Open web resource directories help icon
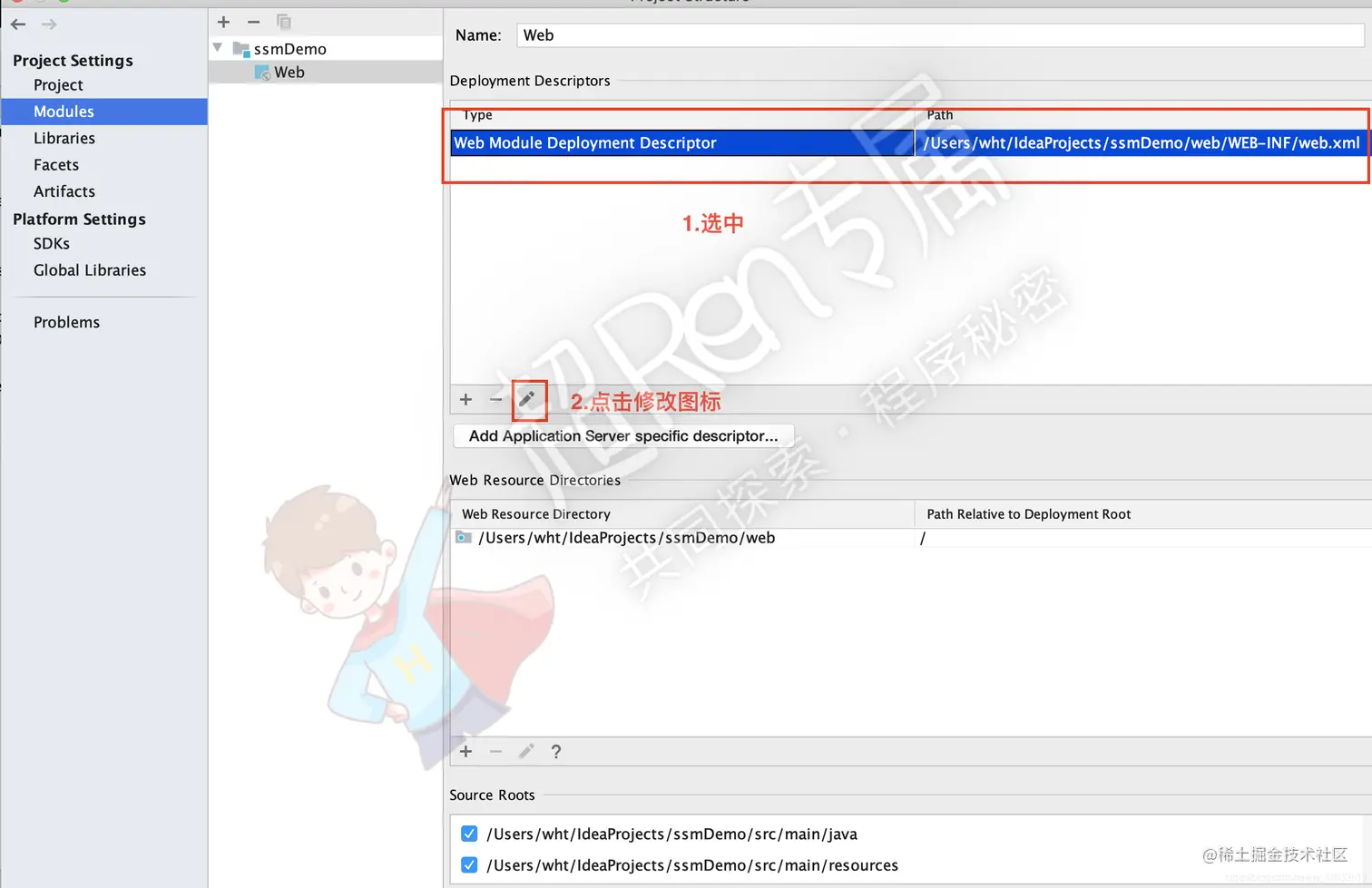The image size is (1372, 888). [x=556, y=752]
